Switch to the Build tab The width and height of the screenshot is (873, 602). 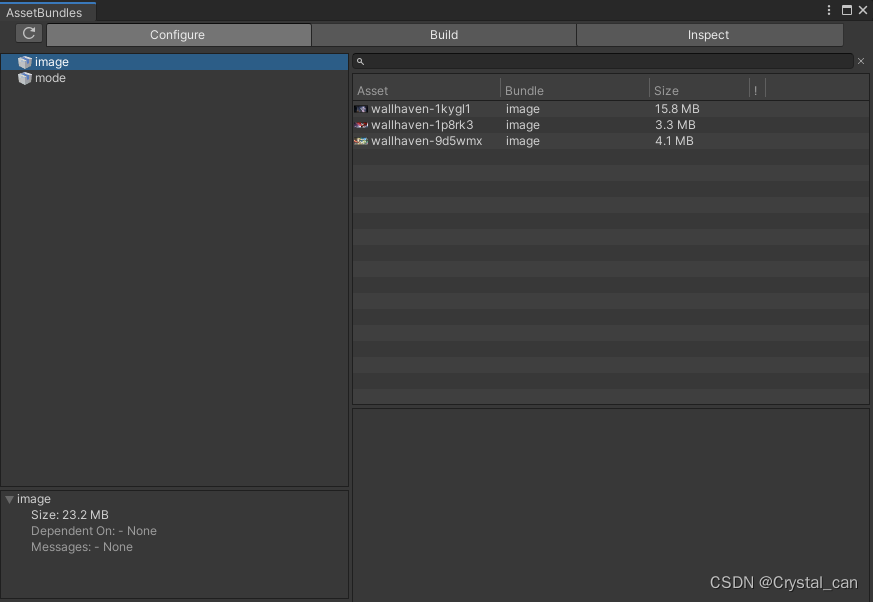point(444,34)
